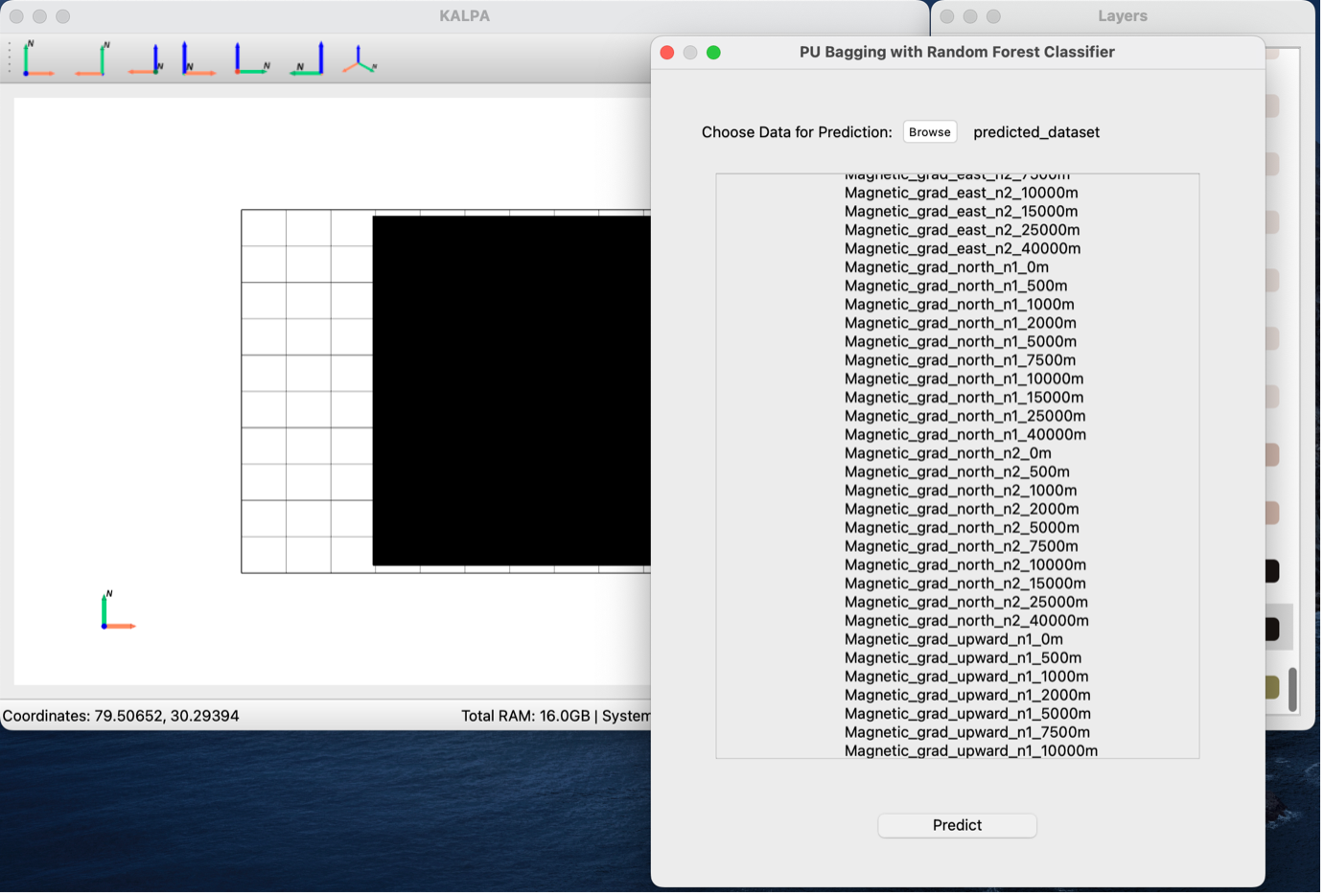Select Magnetic_grad_upward_n1_5000m in the list

[970, 715]
